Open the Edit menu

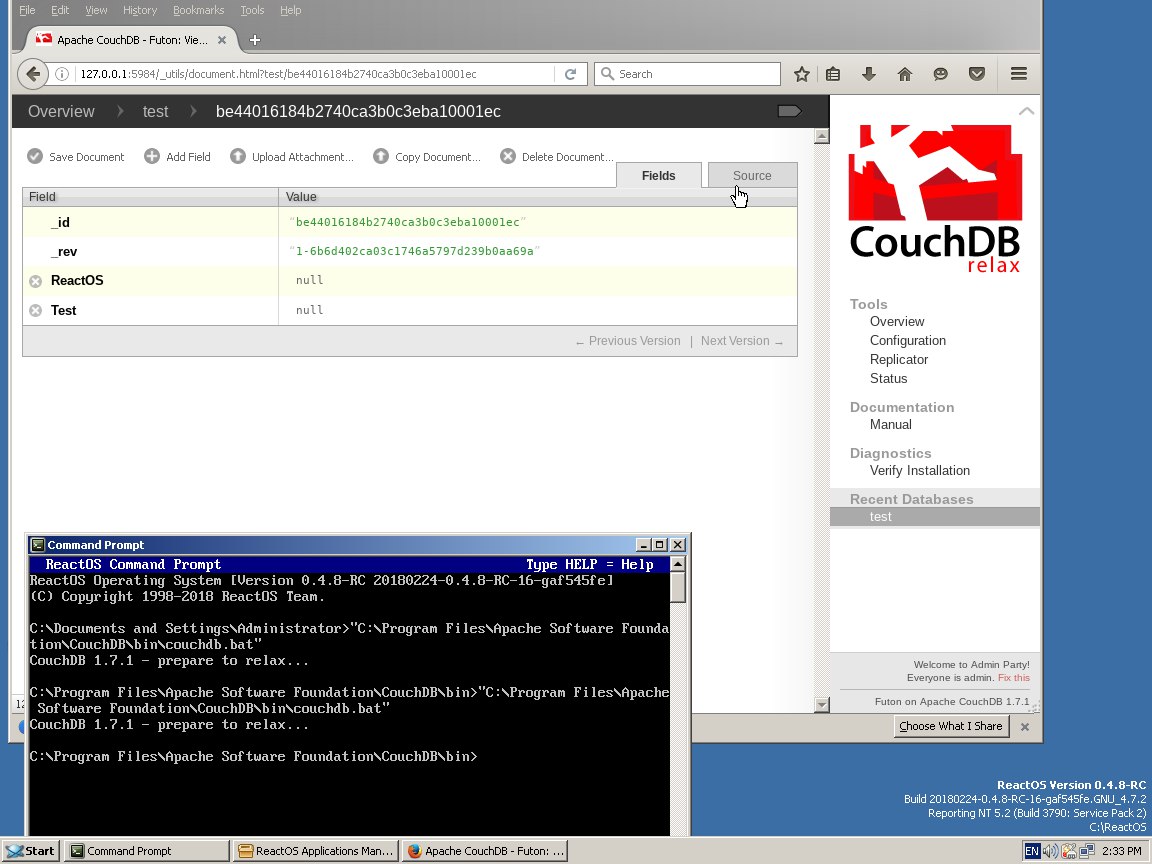[60, 10]
